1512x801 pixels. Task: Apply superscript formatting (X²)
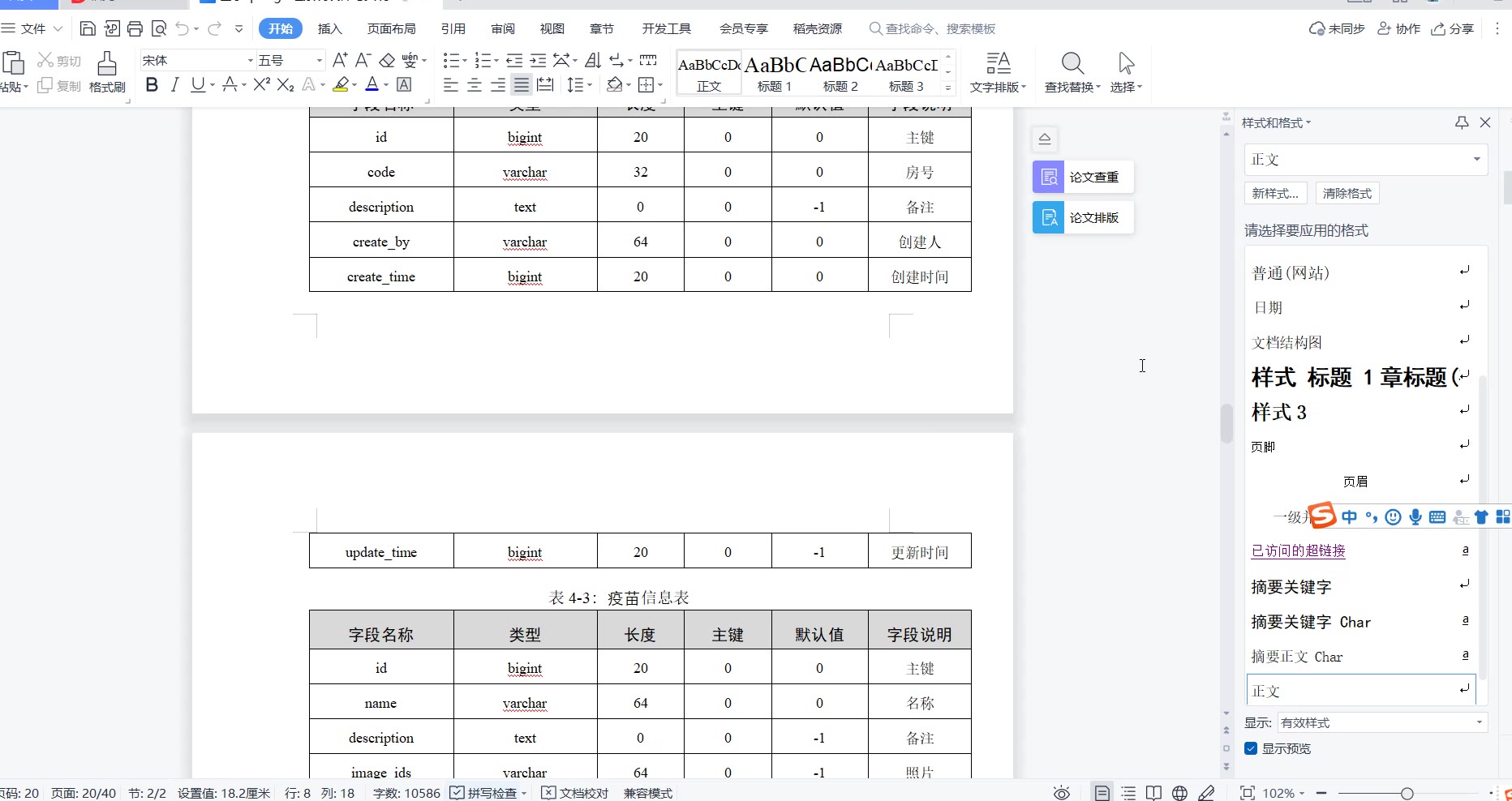click(x=261, y=85)
